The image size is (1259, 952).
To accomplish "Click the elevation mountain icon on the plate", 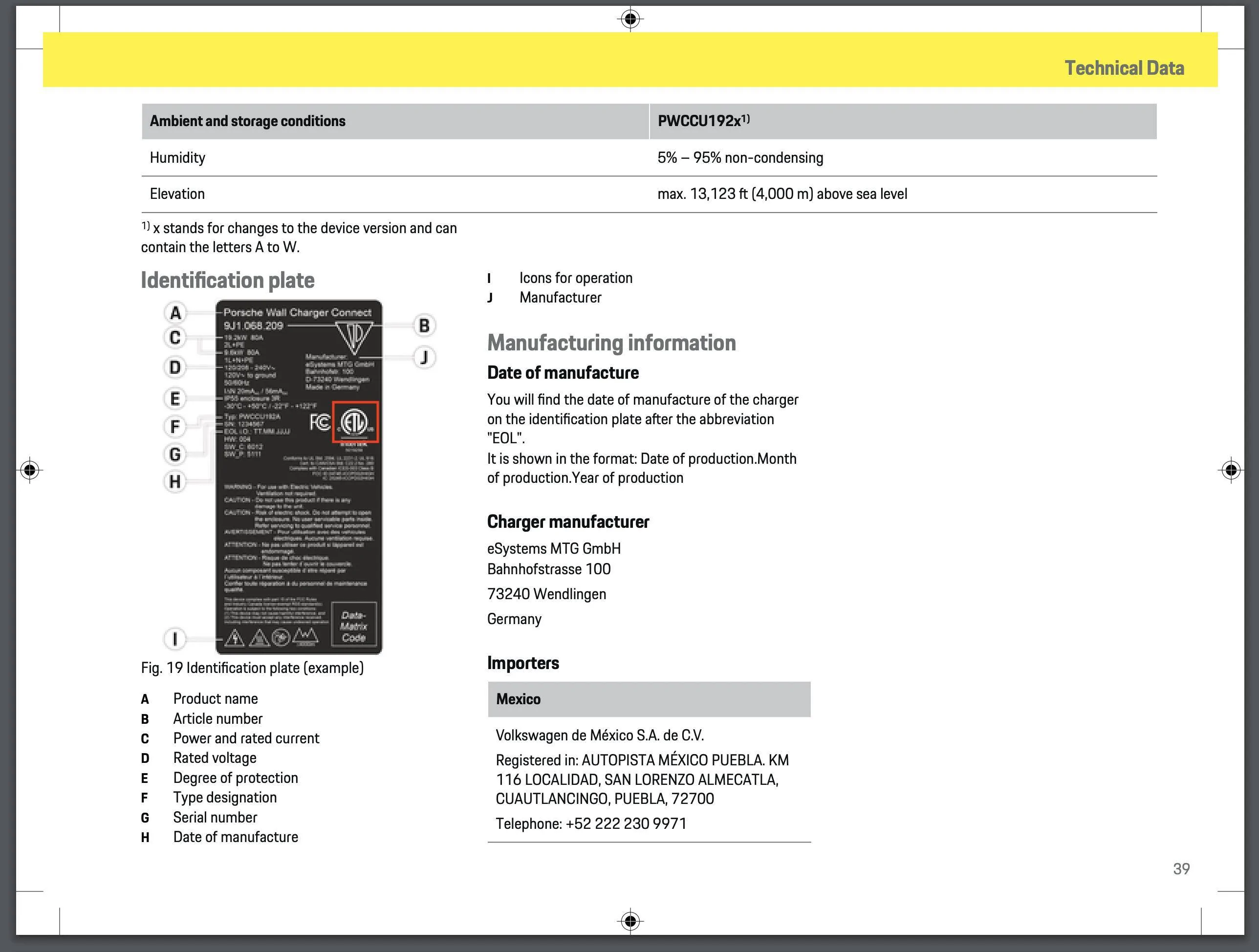I will click(305, 637).
